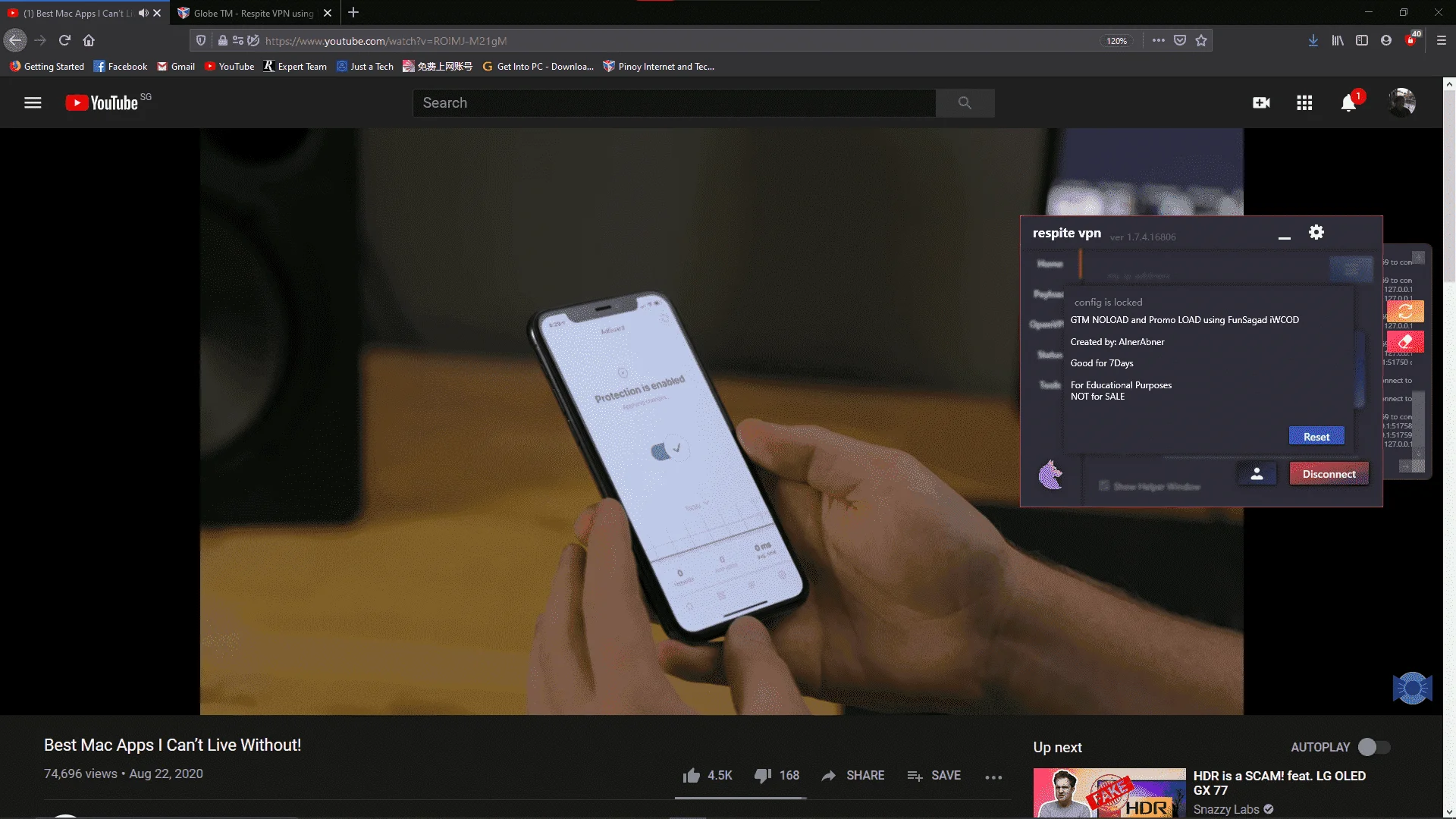Open the YouTube bookmark
Image resolution: width=1456 pixels, height=819 pixels.
tap(229, 67)
